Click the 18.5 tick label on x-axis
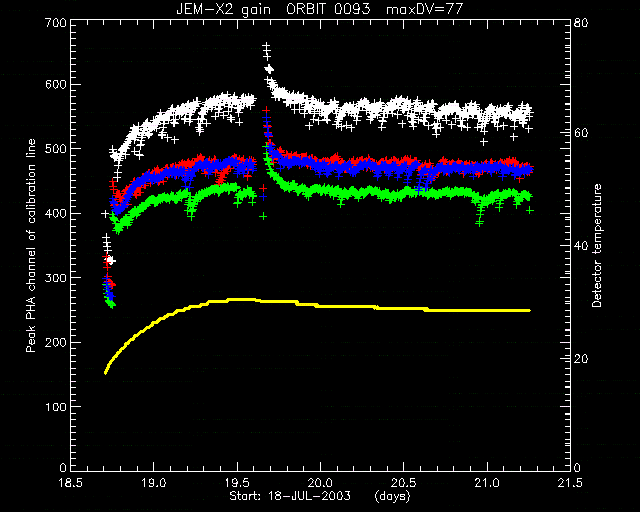Viewport: 640px width, 512px height. pyautogui.click(x=71, y=483)
